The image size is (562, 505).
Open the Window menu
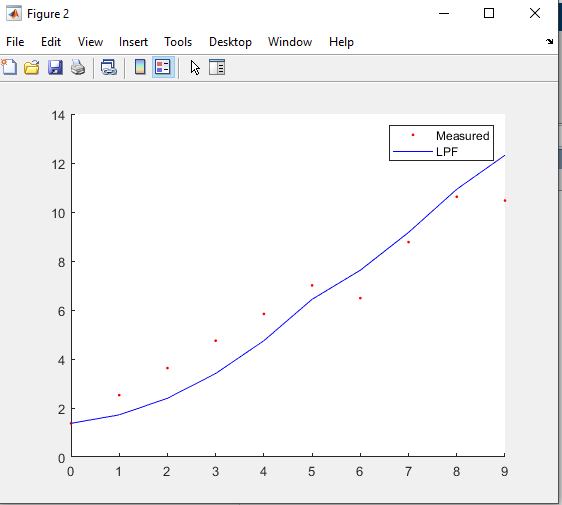(x=290, y=42)
